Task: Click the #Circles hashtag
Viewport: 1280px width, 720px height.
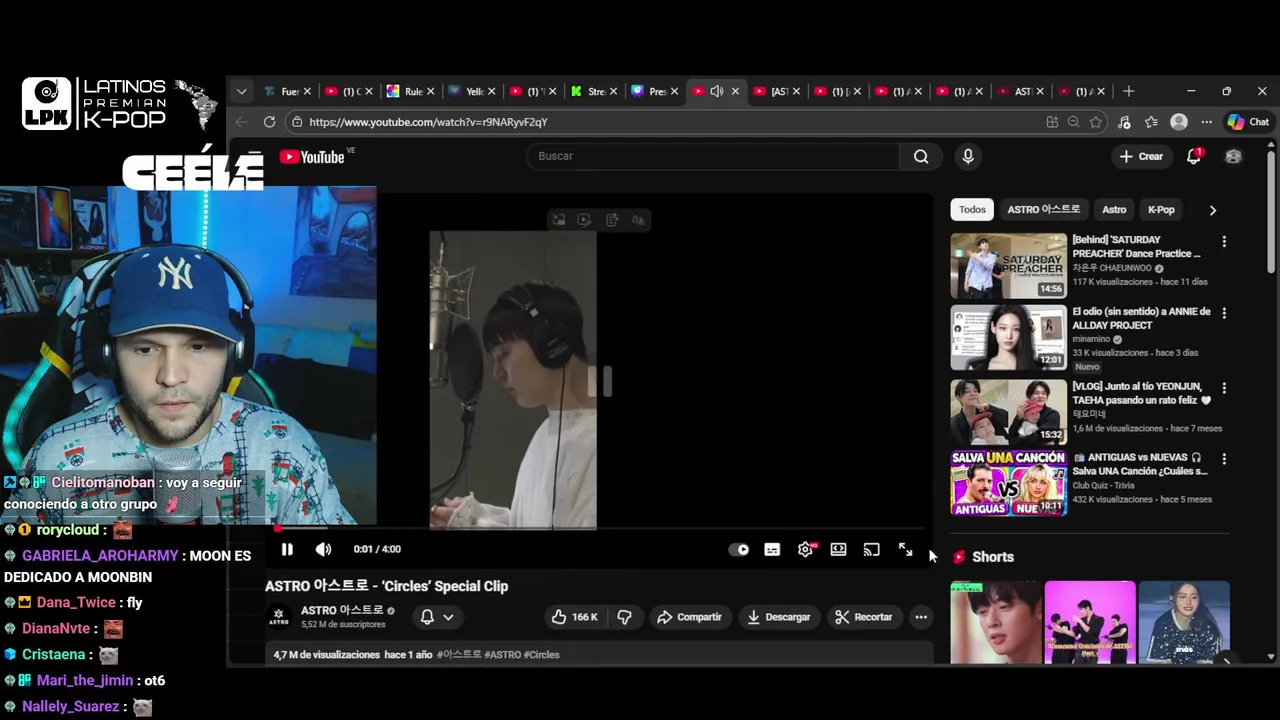Action: (x=541, y=655)
